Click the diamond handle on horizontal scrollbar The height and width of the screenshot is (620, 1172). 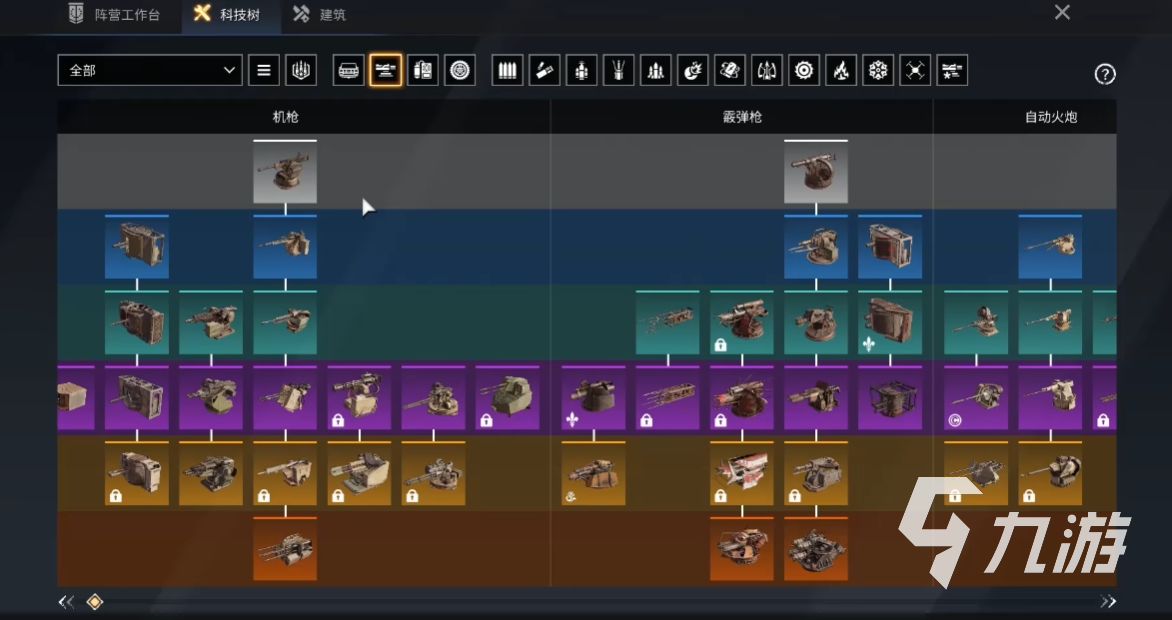pos(95,601)
